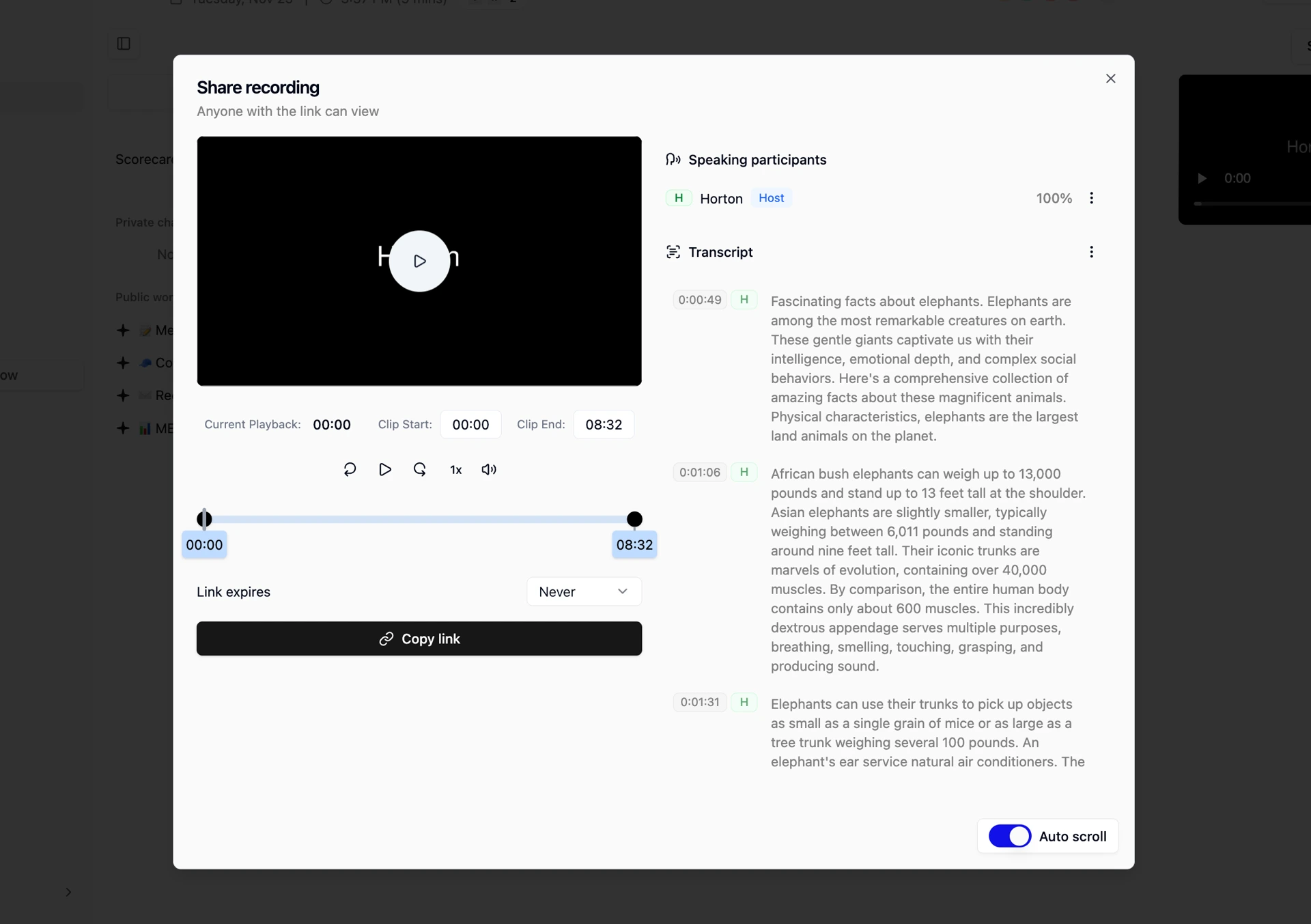Click the H speaker badge at 0:01:31
Image resolution: width=1311 pixels, height=924 pixels.
(744, 702)
